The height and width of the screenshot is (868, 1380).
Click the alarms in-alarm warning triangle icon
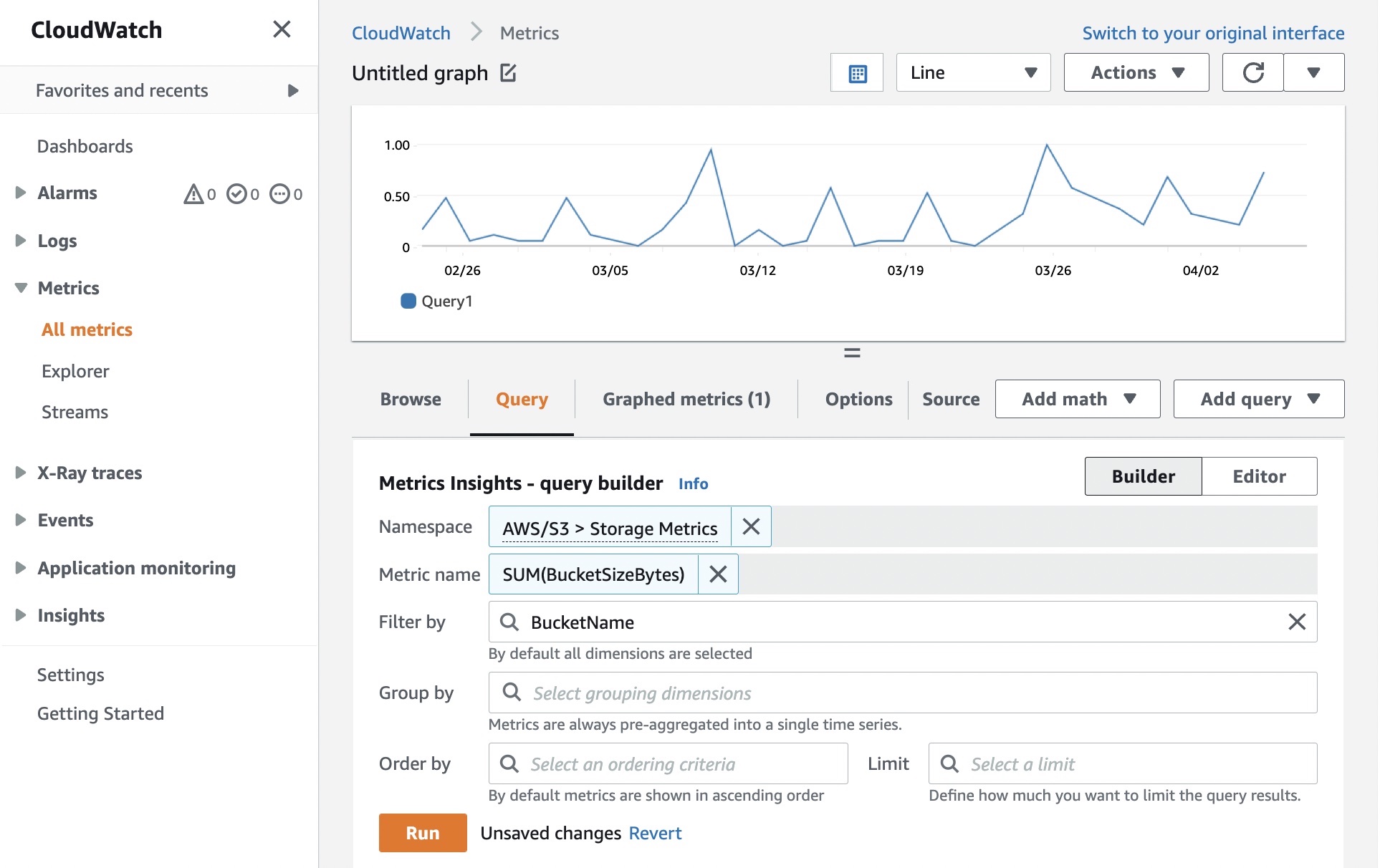[193, 194]
